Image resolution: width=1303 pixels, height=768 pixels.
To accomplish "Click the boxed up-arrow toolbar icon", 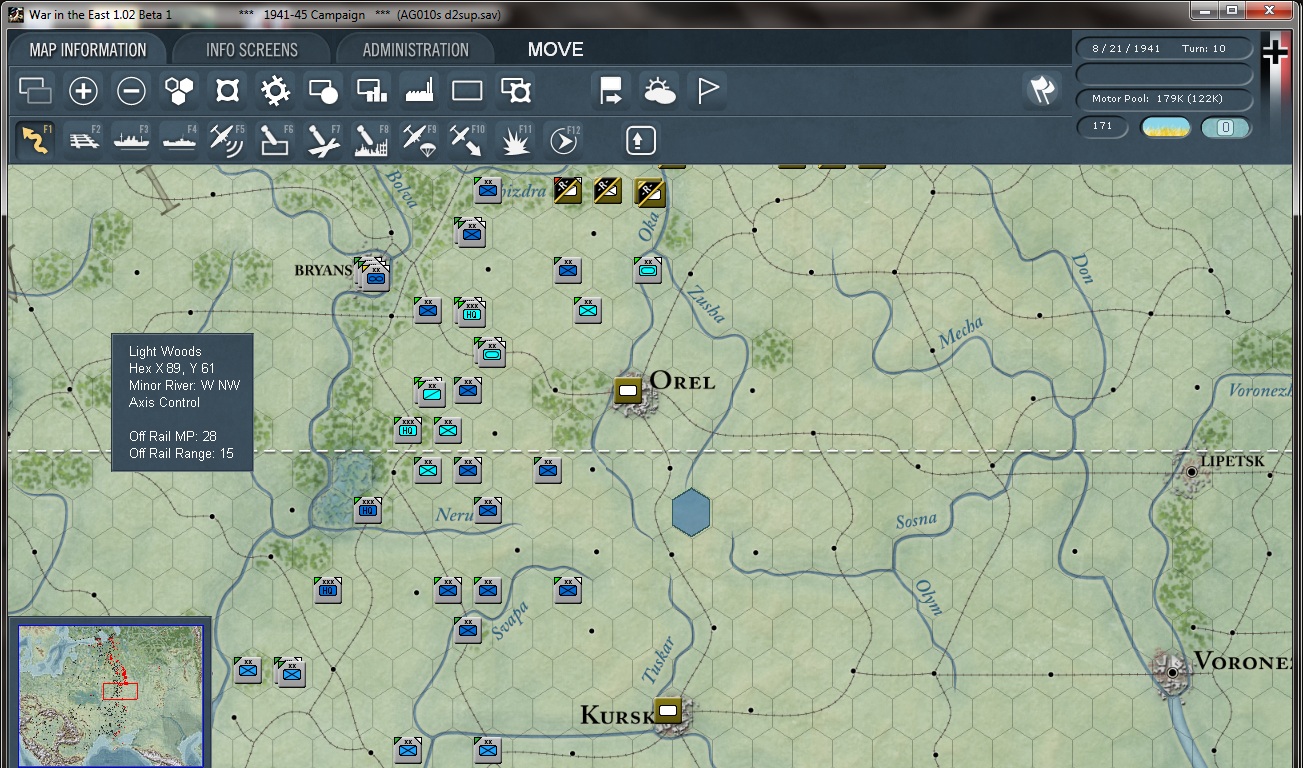I will click(641, 140).
